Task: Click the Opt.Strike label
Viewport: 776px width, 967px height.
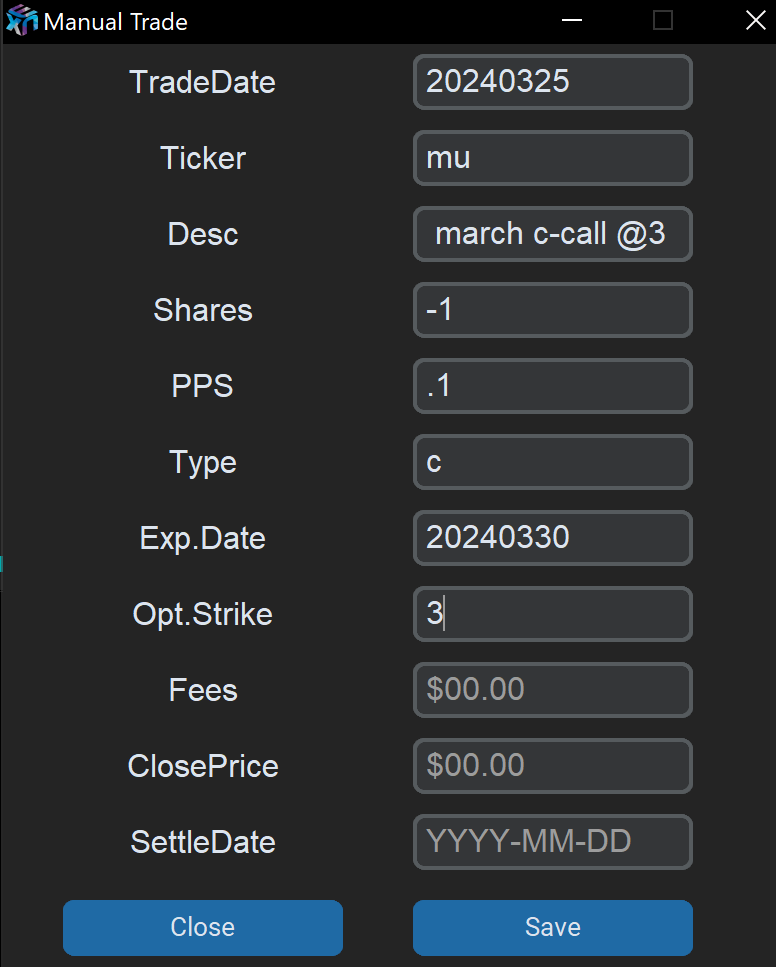Action: (202, 614)
